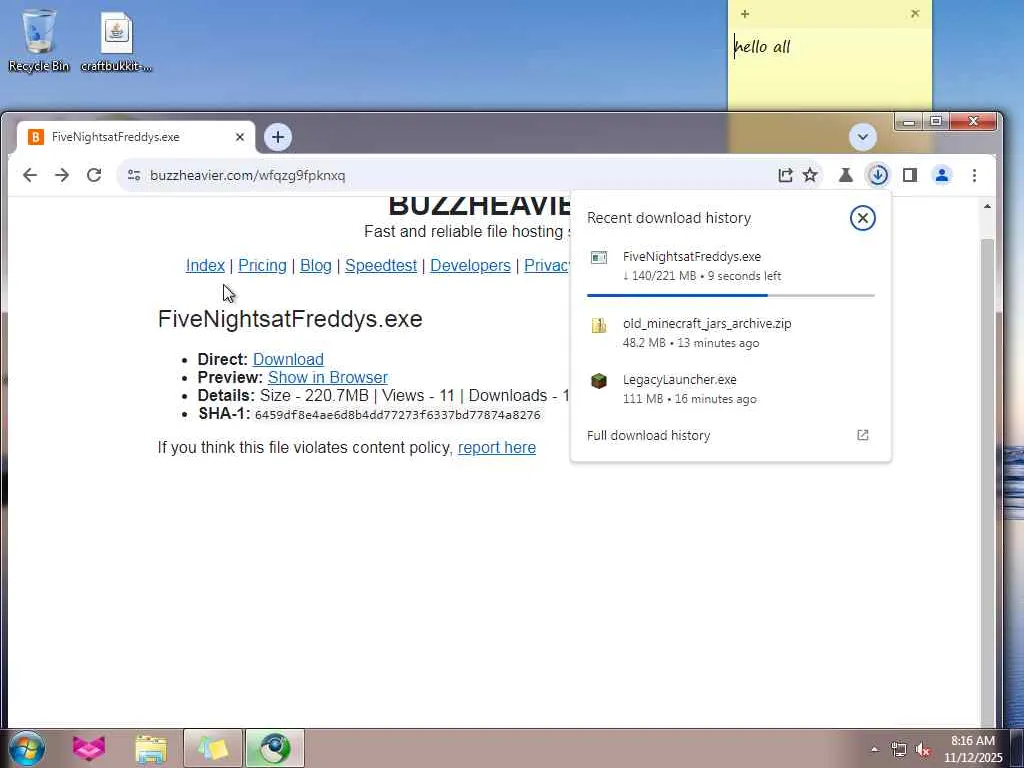1024x768 pixels.
Task: Share this page icon
Action: [x=785, y=175]
